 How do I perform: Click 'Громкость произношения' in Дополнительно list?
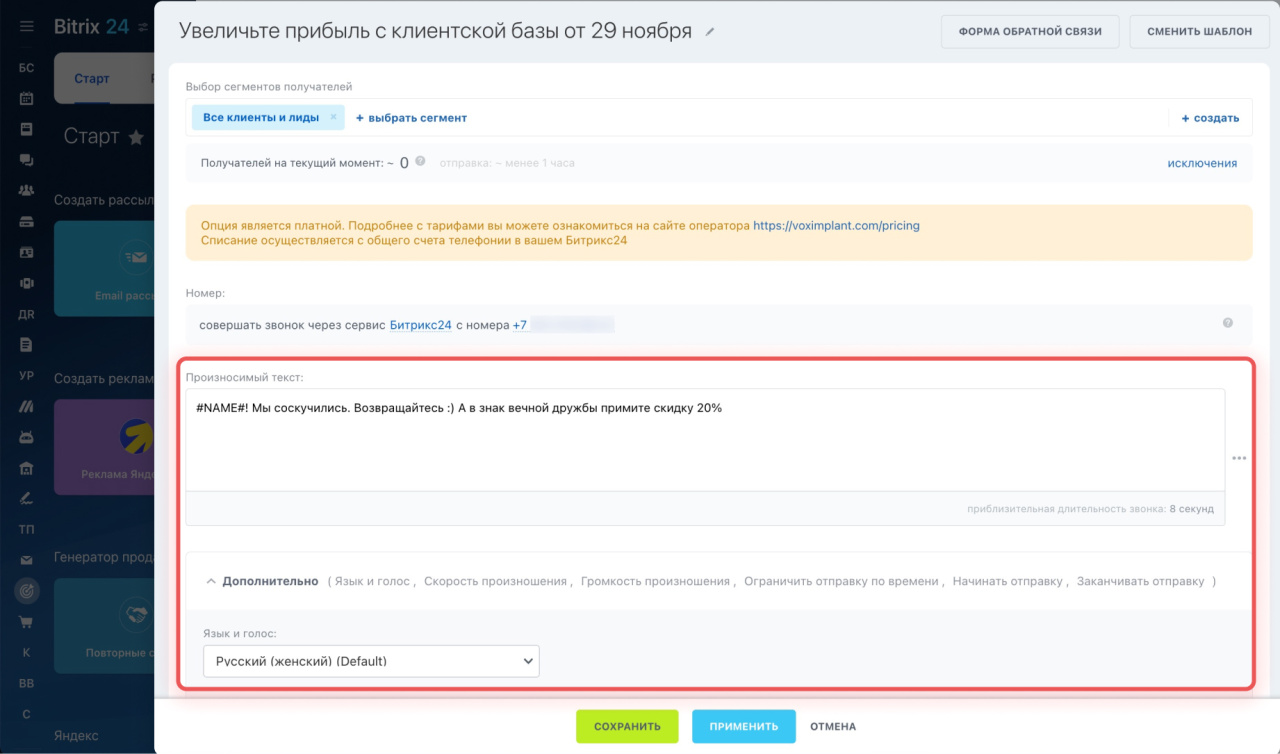(655, 581)
